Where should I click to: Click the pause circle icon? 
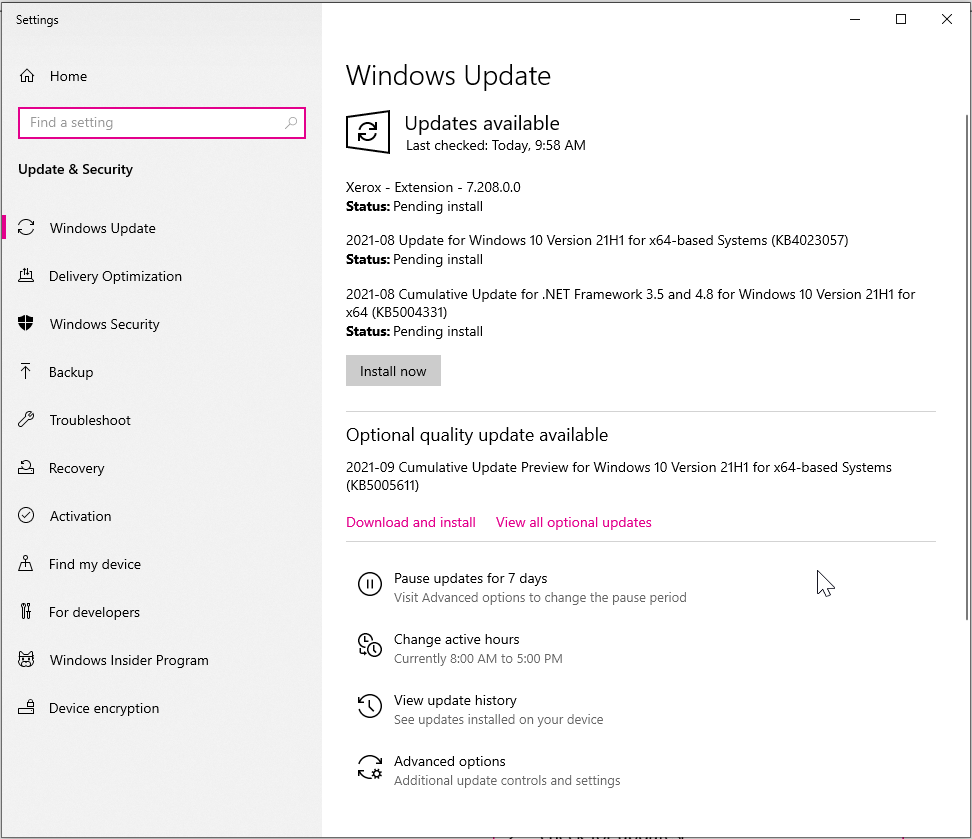369,584
